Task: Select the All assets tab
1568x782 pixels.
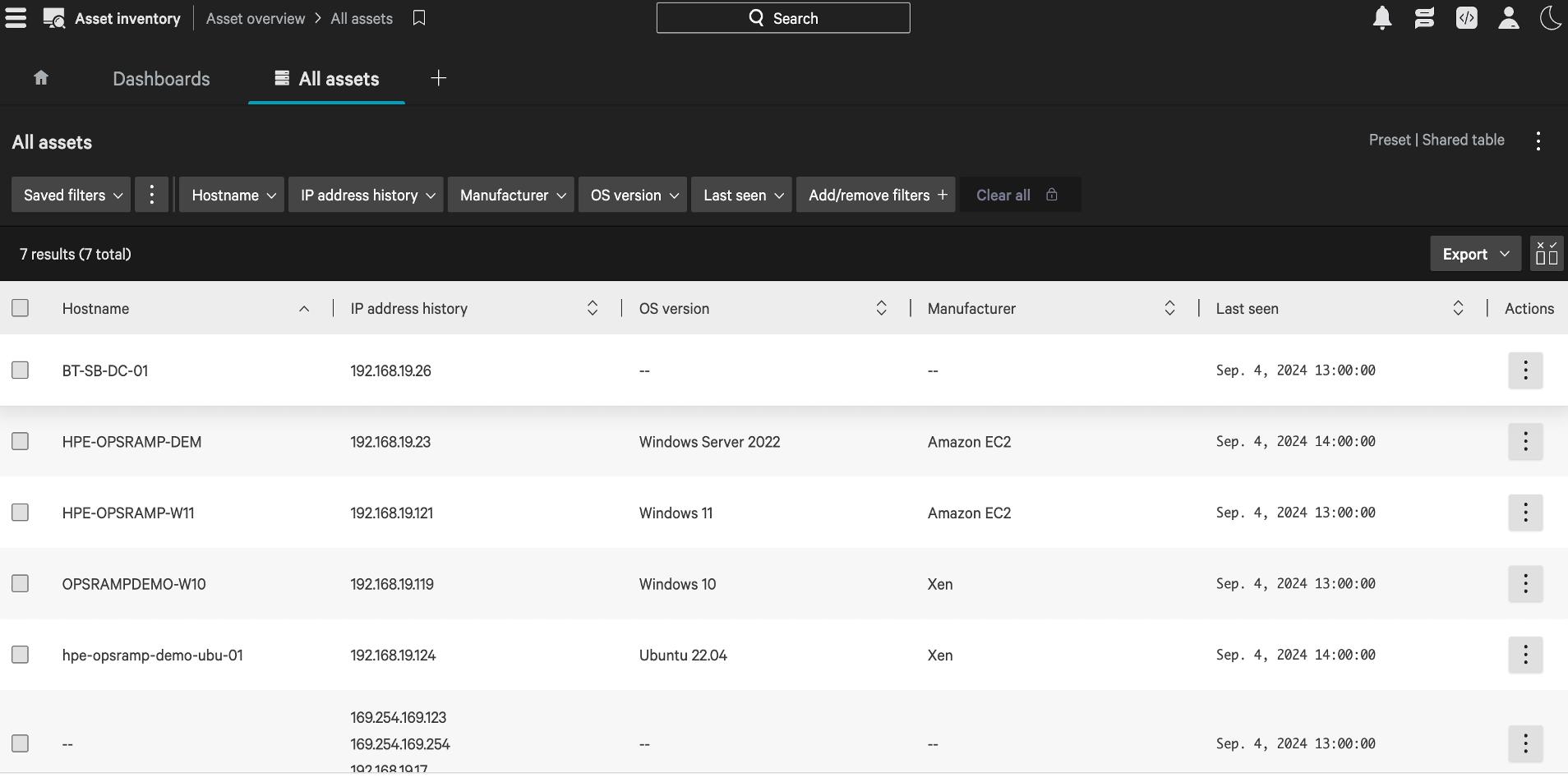Action: coord(327,79)
